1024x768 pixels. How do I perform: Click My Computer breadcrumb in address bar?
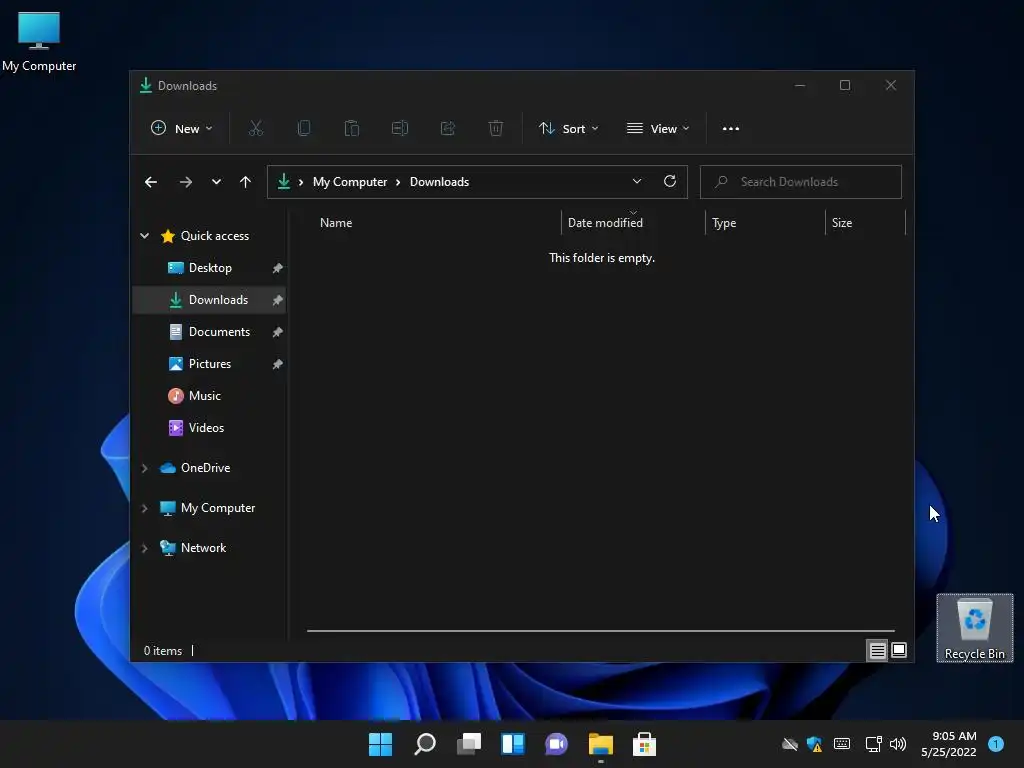pyautogui.click(x=349, y=182)
